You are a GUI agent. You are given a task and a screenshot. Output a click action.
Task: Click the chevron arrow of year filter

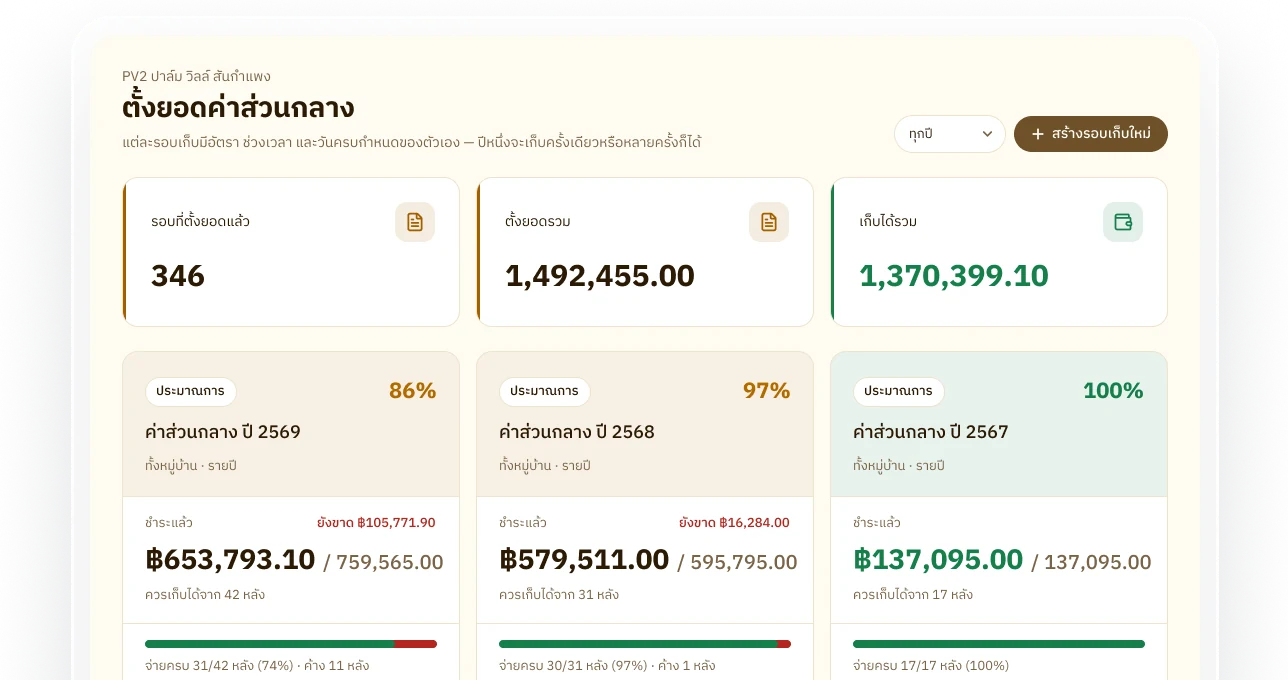(987, 134)
